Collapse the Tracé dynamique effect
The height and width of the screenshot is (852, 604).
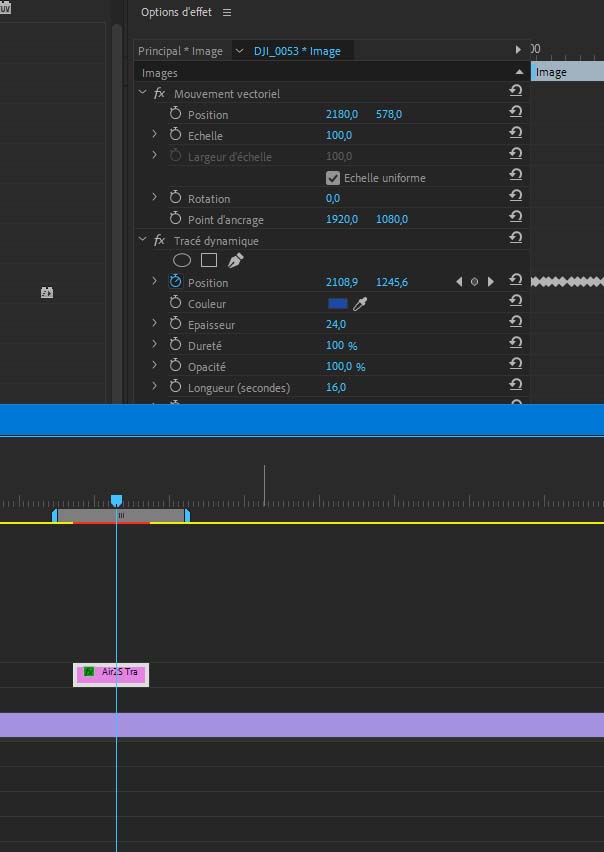pos(142,240)
